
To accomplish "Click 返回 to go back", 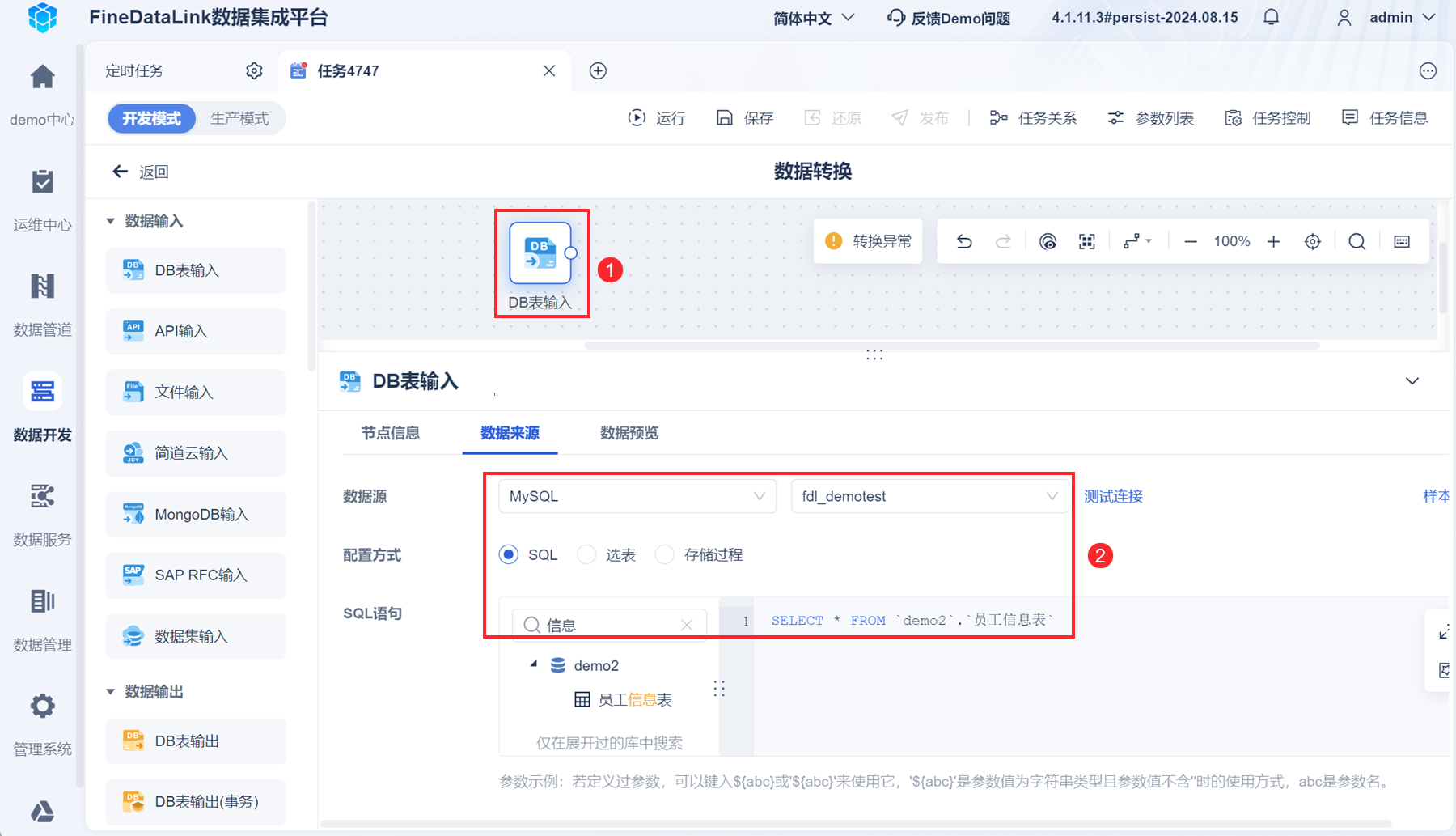I will (x=141, y=172).
